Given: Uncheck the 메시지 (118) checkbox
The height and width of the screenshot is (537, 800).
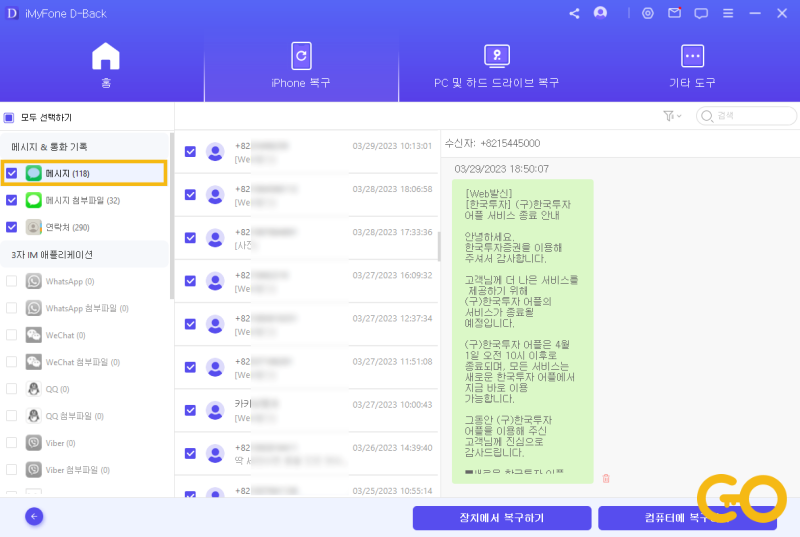Looking at the screenshot, I should pos(11,173).
